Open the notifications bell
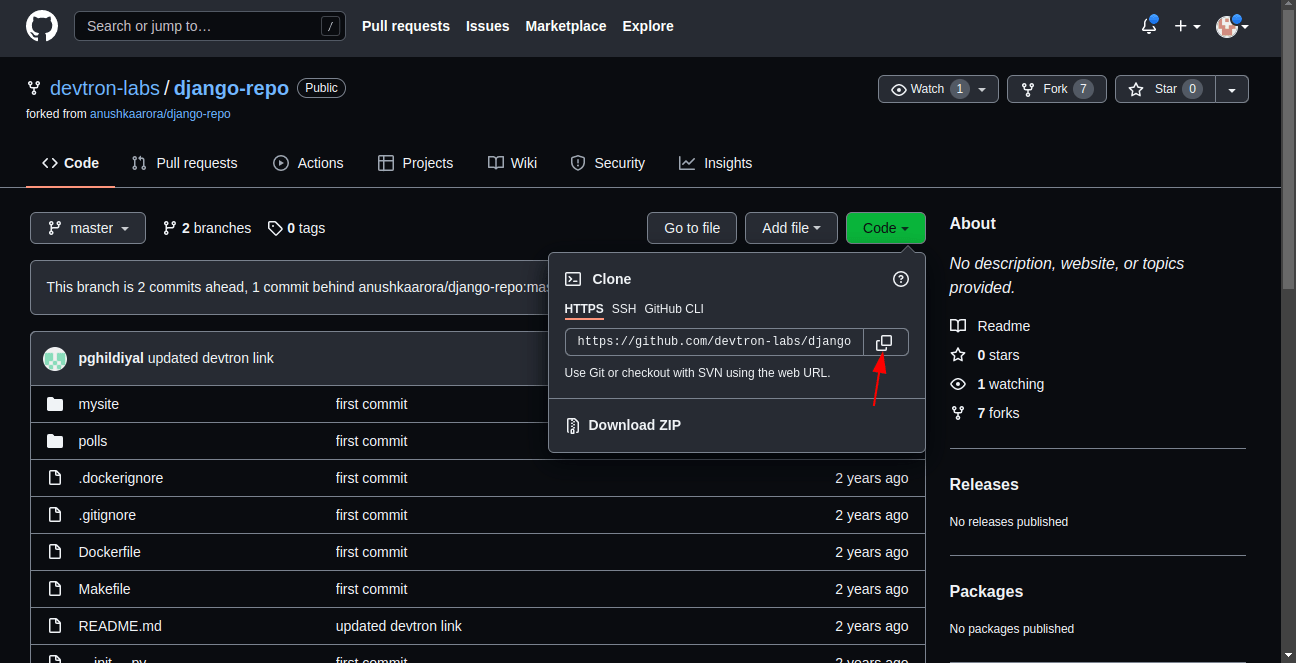The width and height of the screenshot is (1296, 663). coord(1149,26)
